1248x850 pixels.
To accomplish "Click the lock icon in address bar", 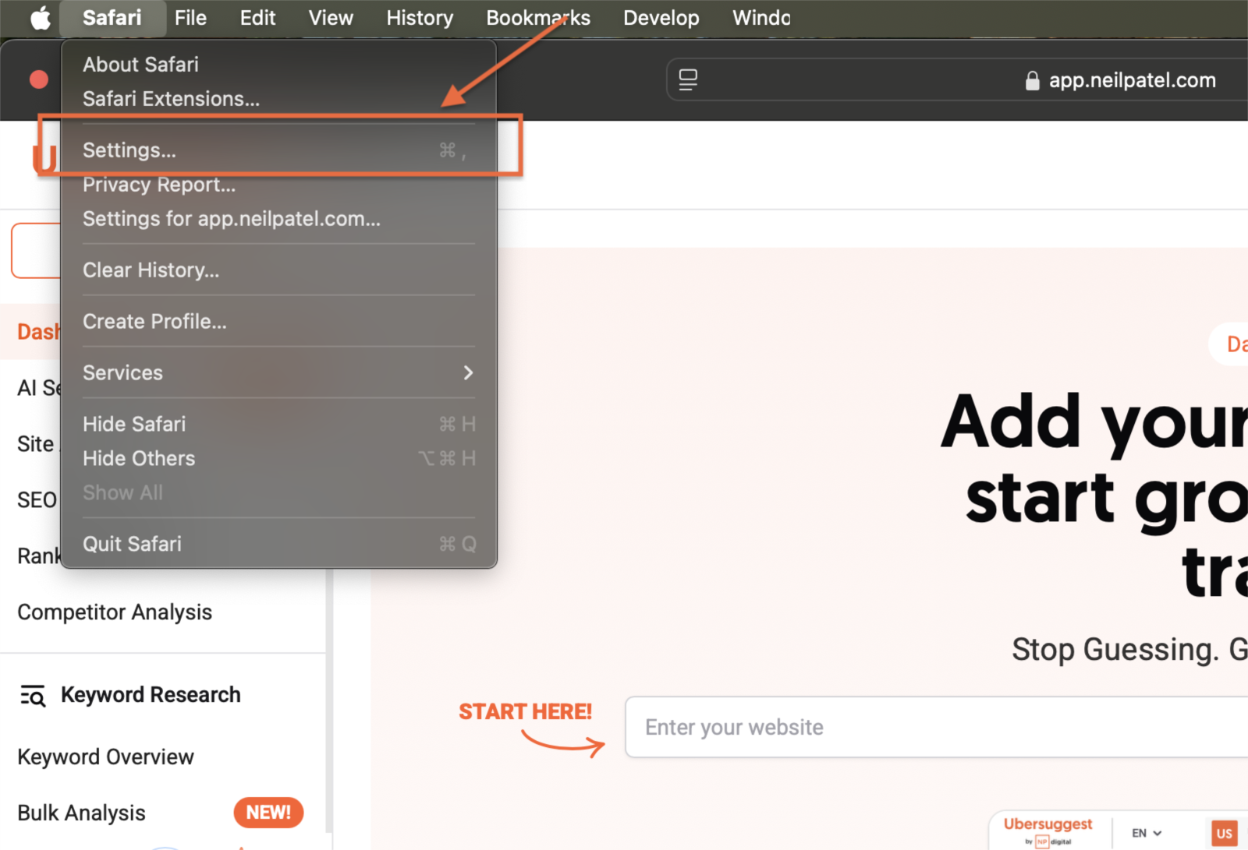I will point(1033,81).
